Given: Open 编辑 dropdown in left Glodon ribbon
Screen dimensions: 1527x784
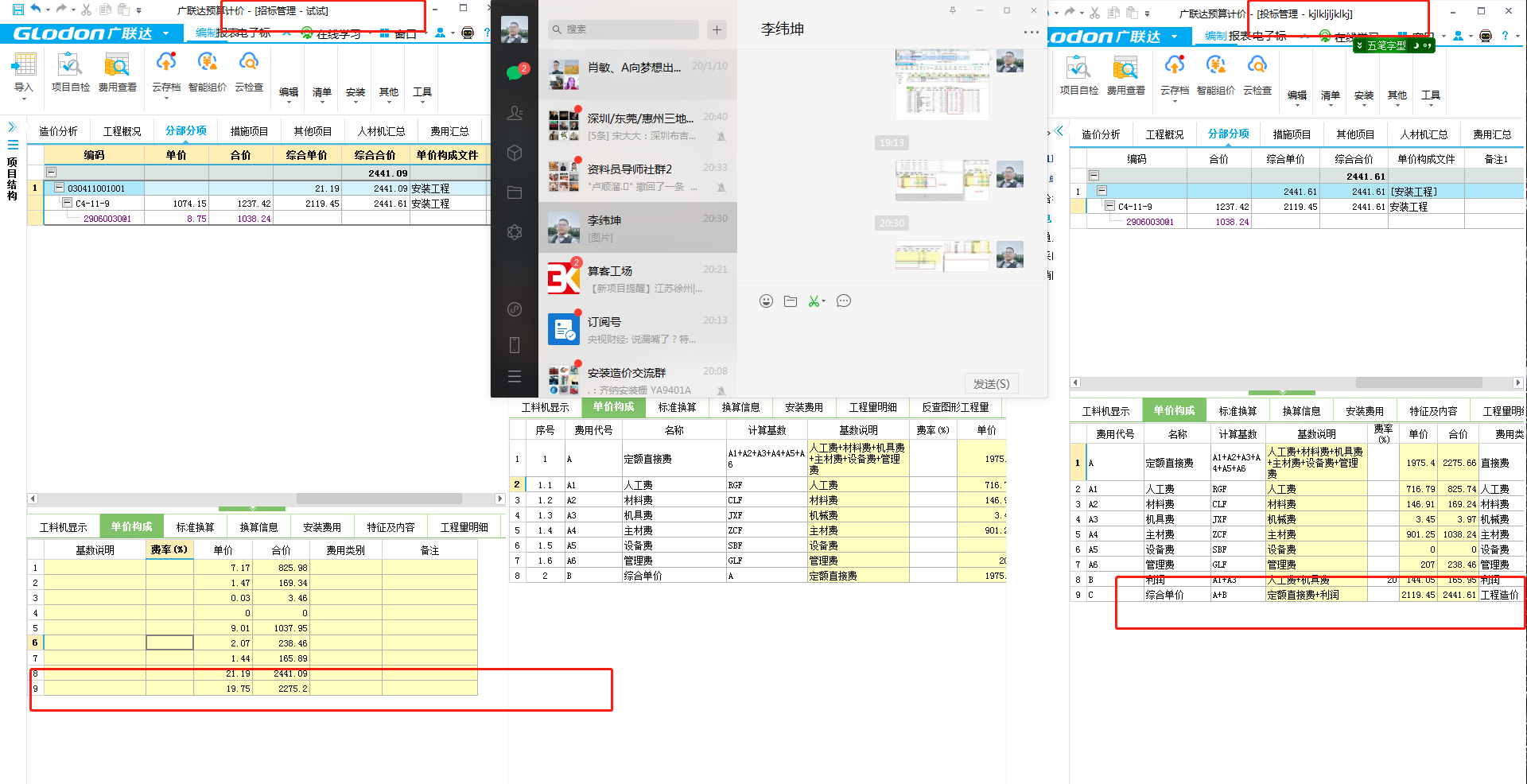Looking at the screenshot, I should [x=289, y=94].
